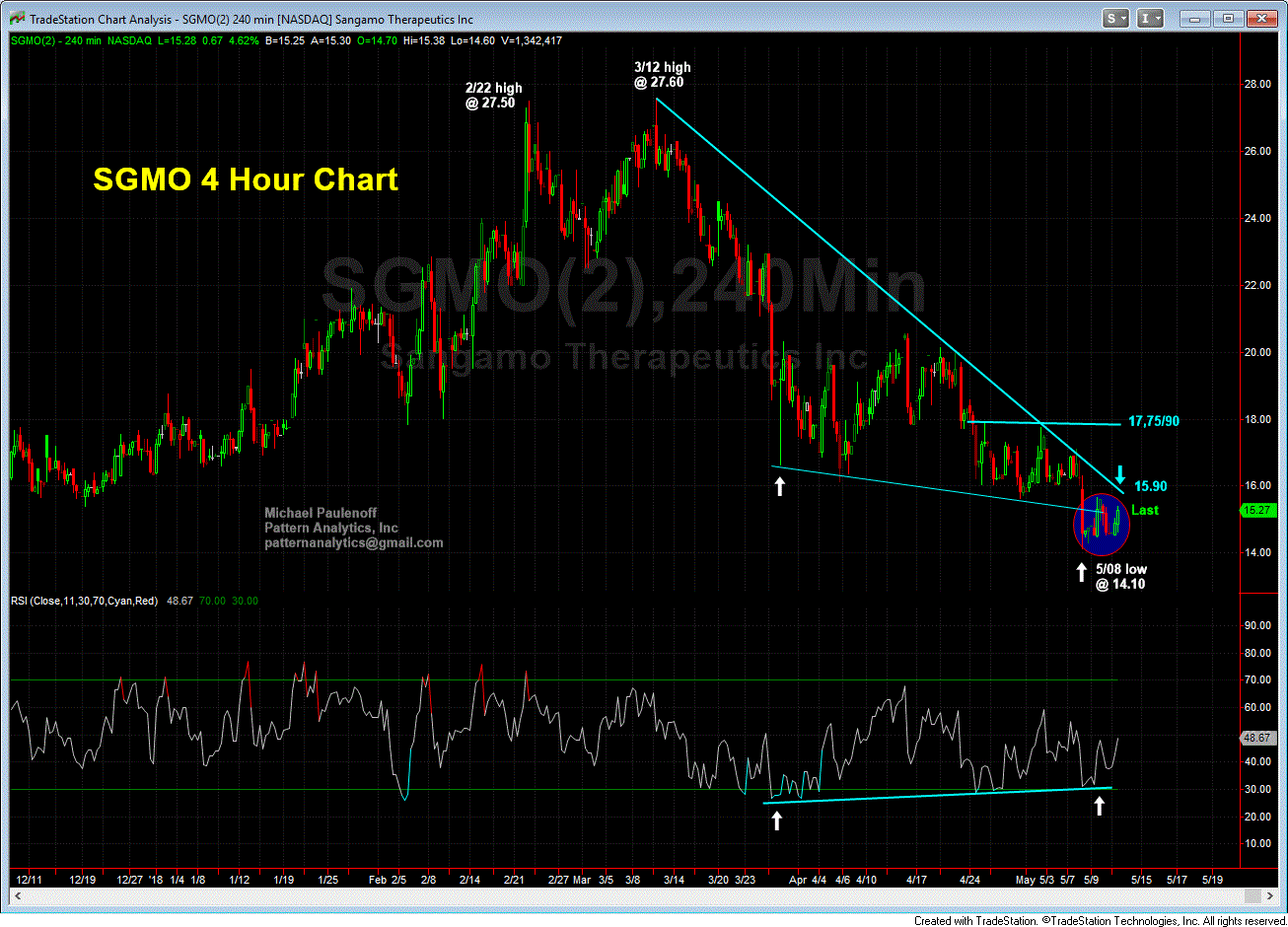Screen dimensions: 1288x927
Task: Select the 'Michael Paulenoff' author text
Action: tap(321, 513)
